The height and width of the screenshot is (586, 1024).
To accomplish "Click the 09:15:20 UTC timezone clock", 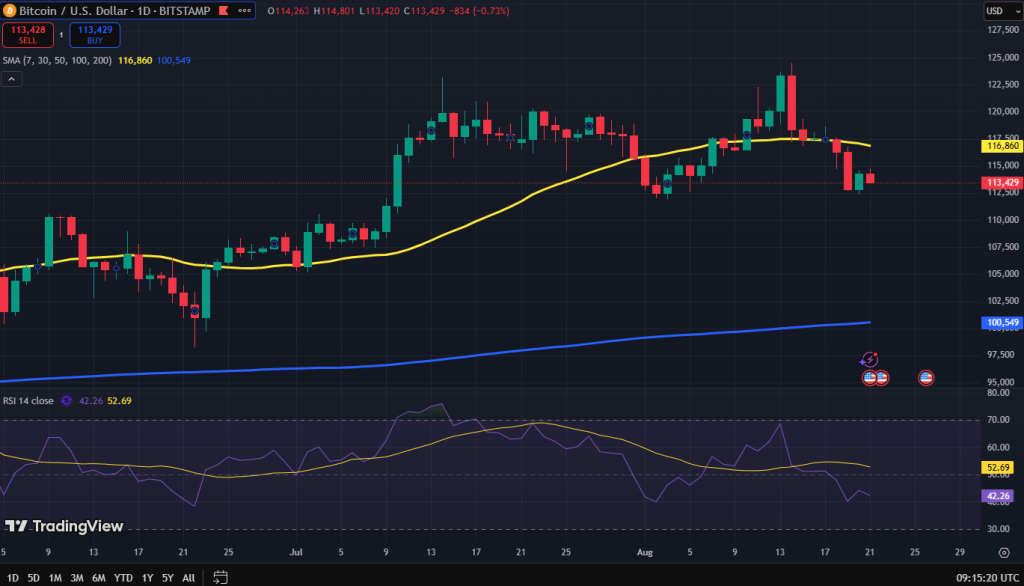I will [x=987, y=578].
